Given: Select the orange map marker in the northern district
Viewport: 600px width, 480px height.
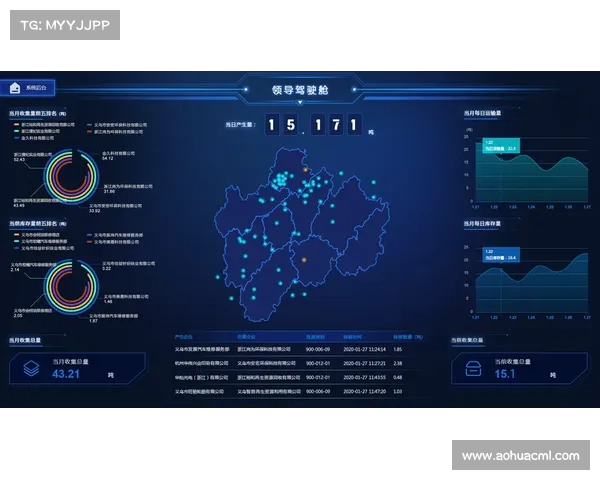Looking at the screenshot, I should [305, 170].
